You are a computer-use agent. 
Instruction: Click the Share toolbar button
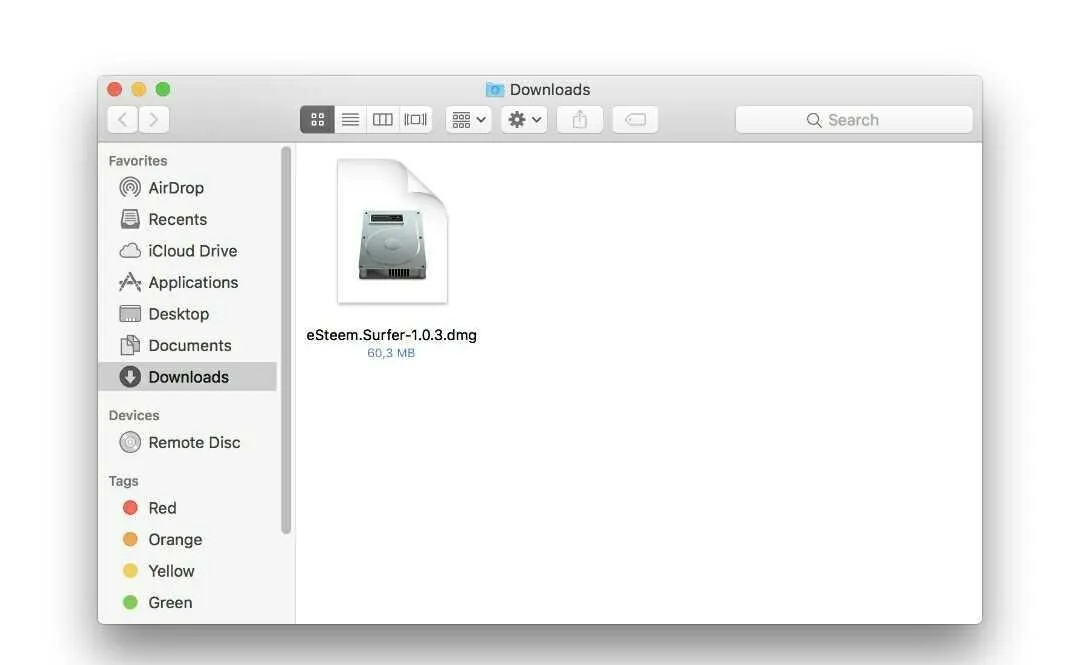[579, 120]
